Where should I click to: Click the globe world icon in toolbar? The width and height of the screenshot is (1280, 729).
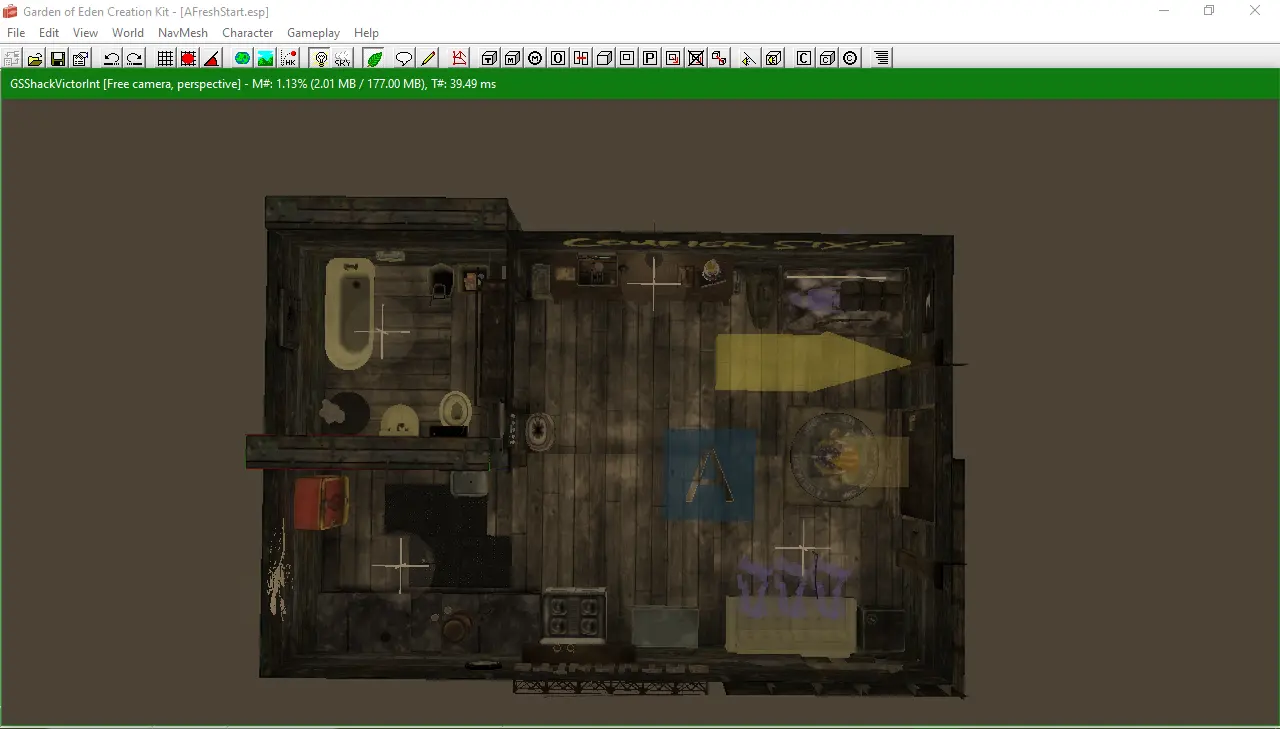point(242,58)
